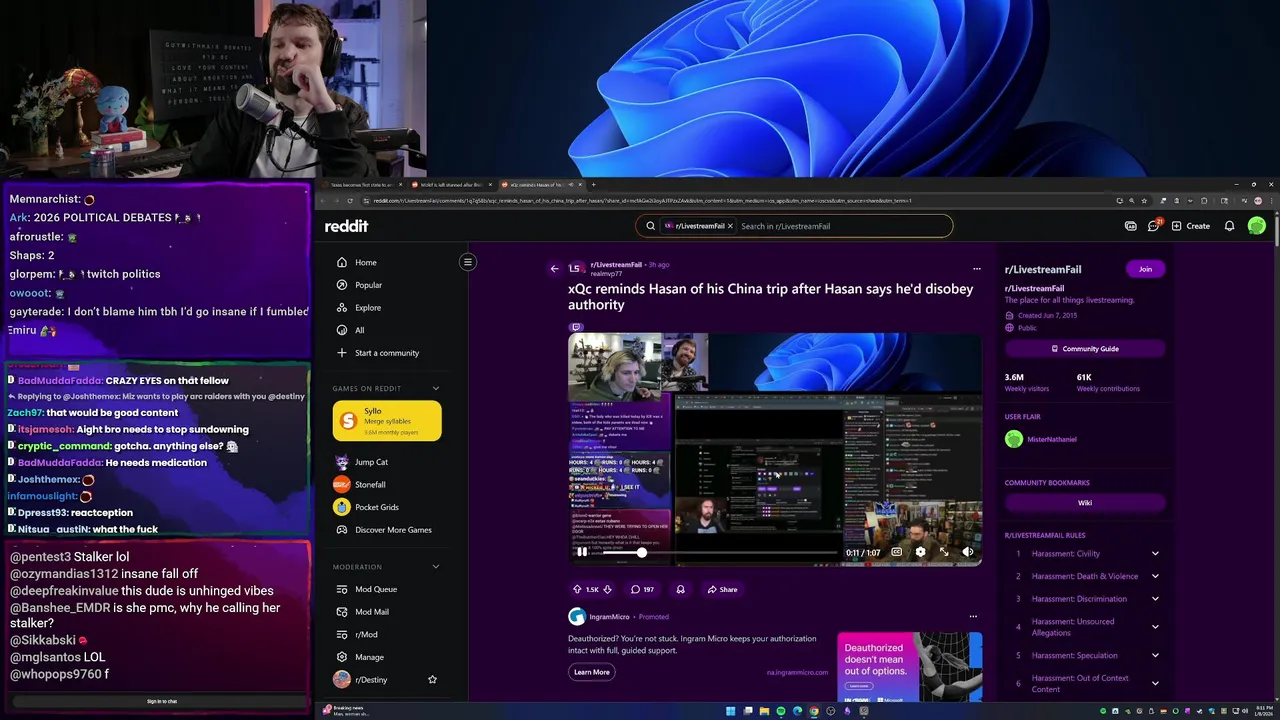This screenshot has height=720, width=1280.
Task: Upvote the xQc reminds Hasan post
Action: [577, 589]
